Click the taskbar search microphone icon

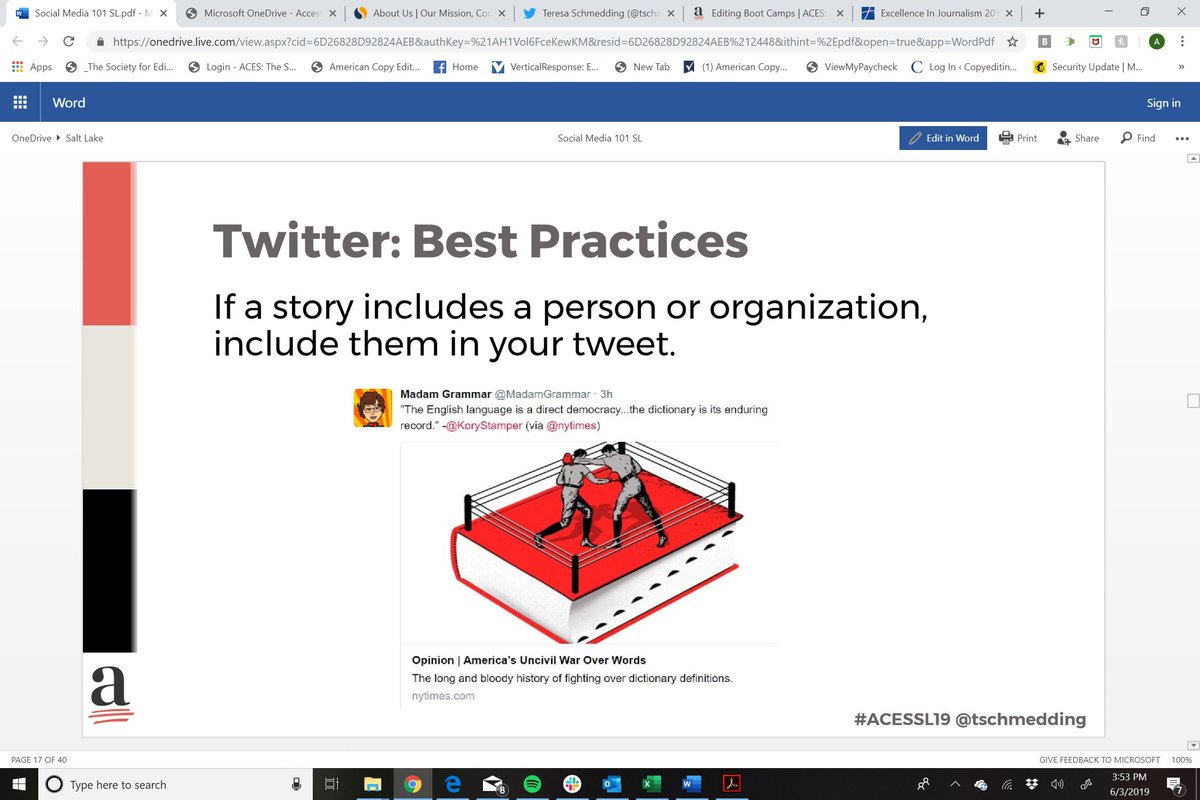click(x=296, y=784)
